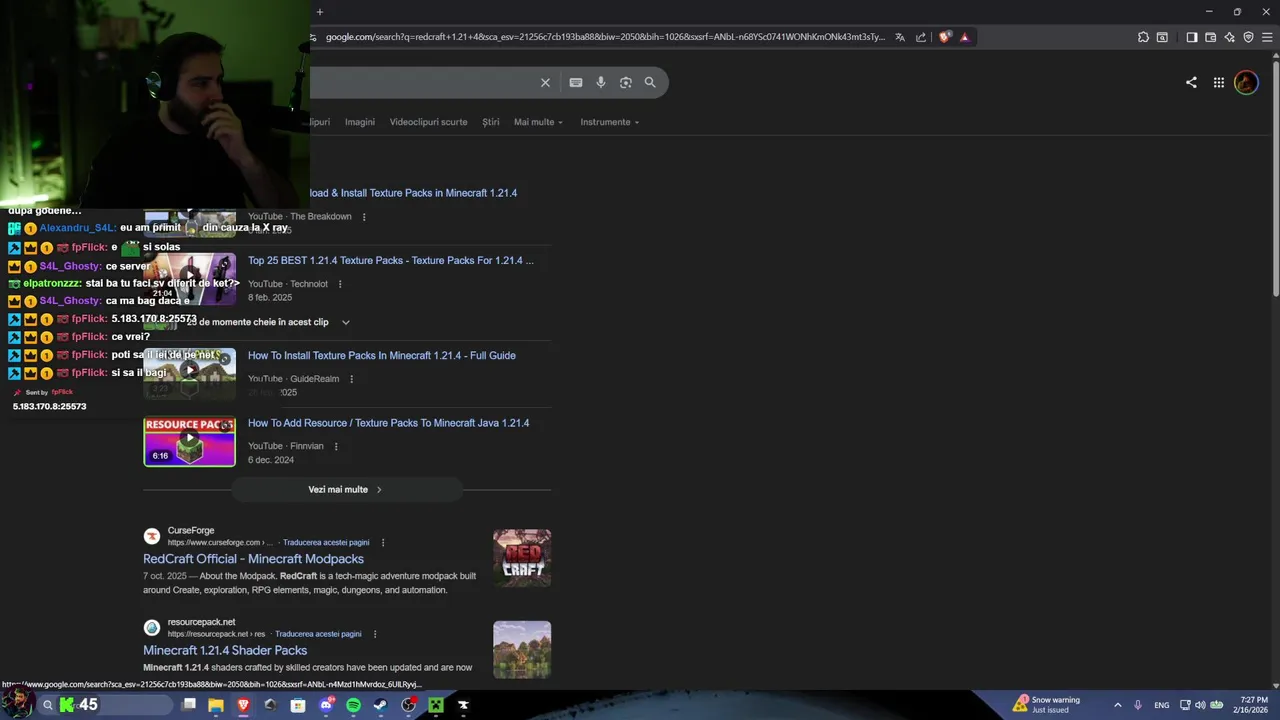Click Traducerea acestei pagini for resourcepack.net
Viewport: 1280px width, 720px height.
[x=318, y=634]
